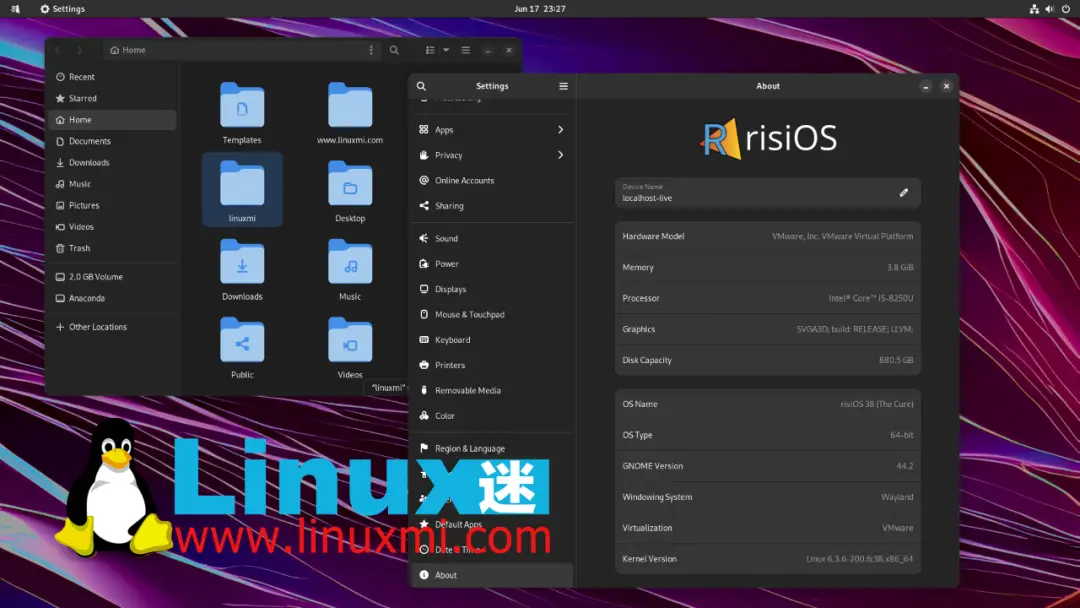Open the Settings app menu in top bar
The width and height of the screenshot is (1080, 608).
pos(63,9)
